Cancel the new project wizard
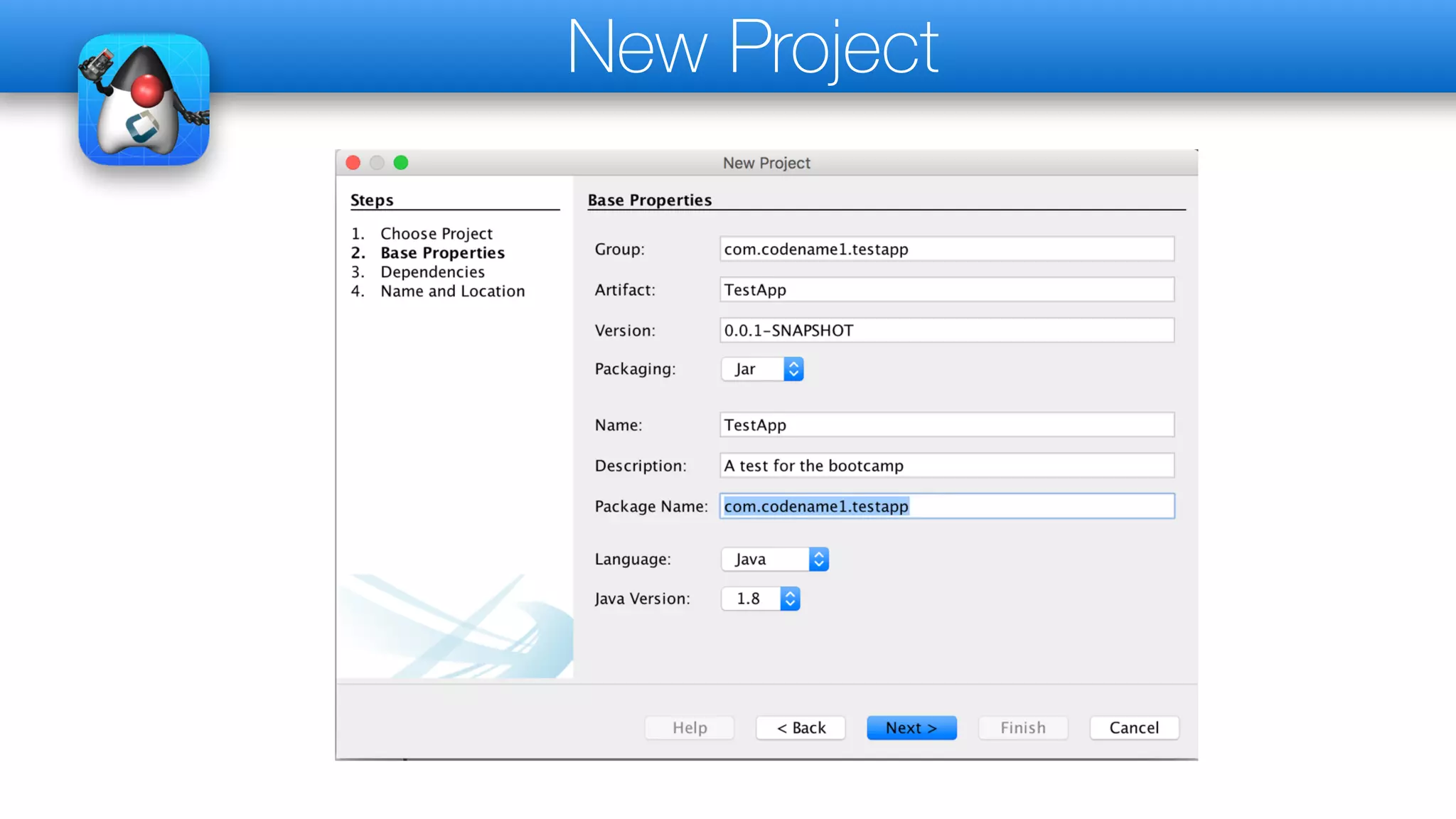The width and height of the screenshot is (1456, 819). click(1134, 728)
